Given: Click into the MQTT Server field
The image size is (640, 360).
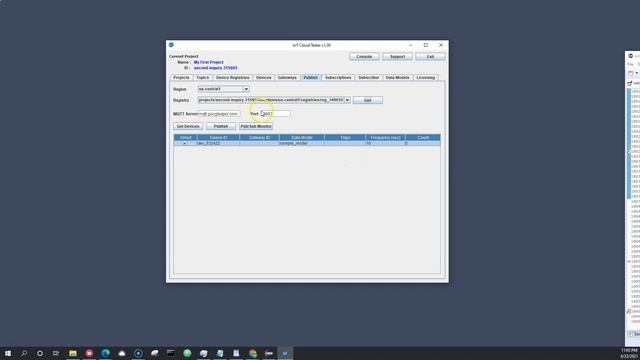Looking at the screenshot, I should [219, 114].
